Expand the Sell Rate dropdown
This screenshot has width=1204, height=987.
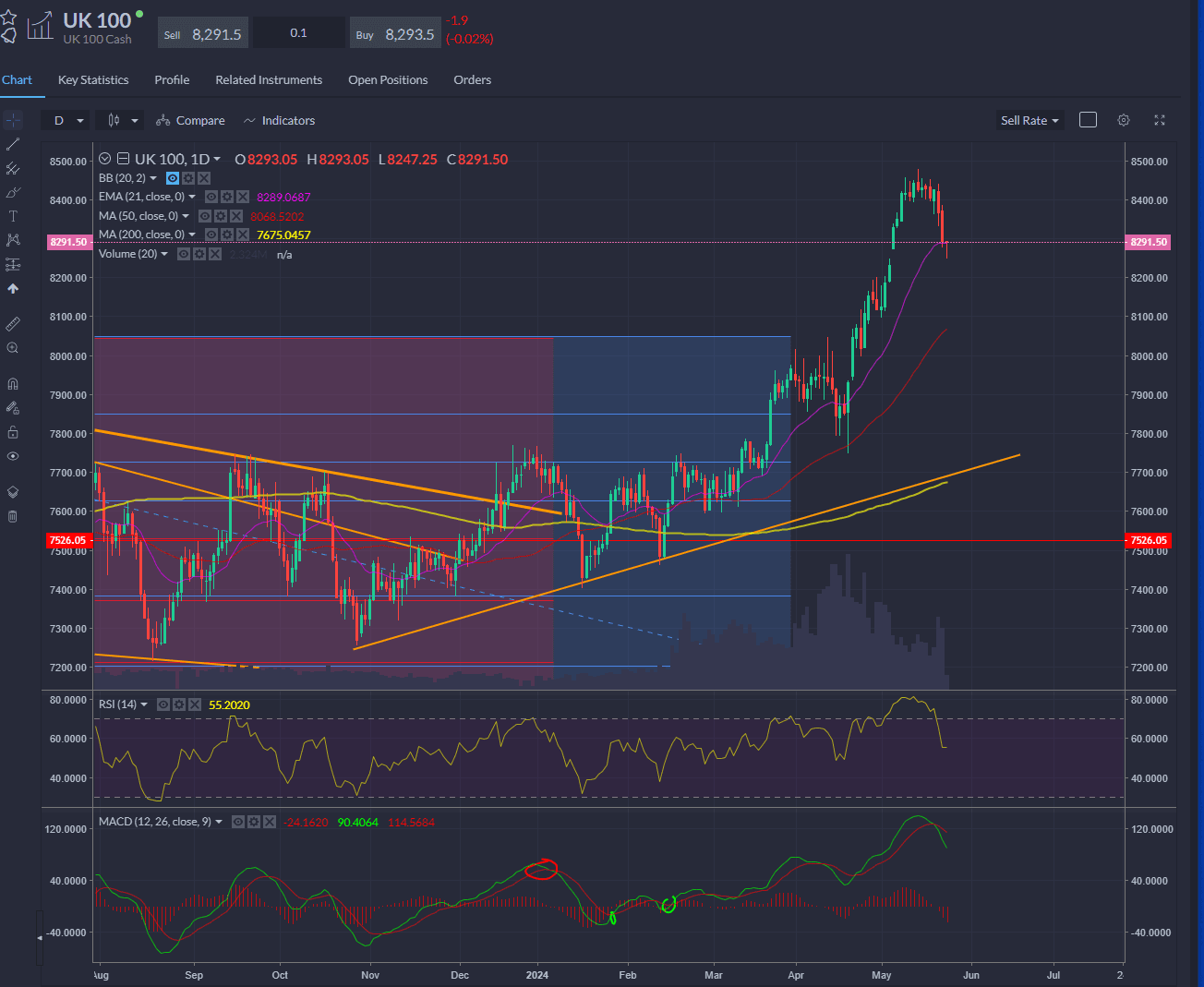tap(1029, 120)
